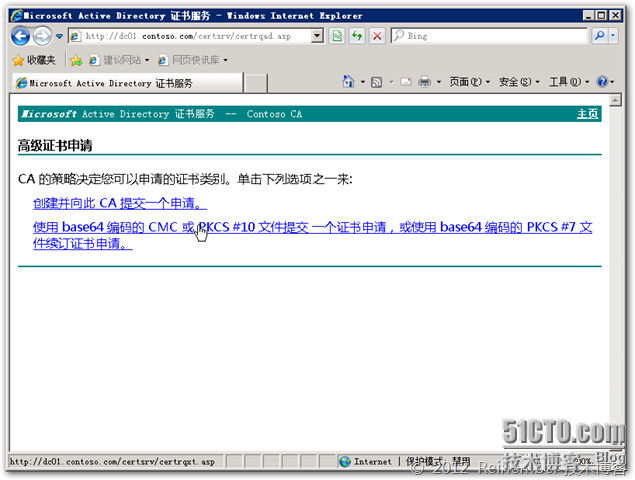Click the vertical scrollbar up arrow

[615, 100]
